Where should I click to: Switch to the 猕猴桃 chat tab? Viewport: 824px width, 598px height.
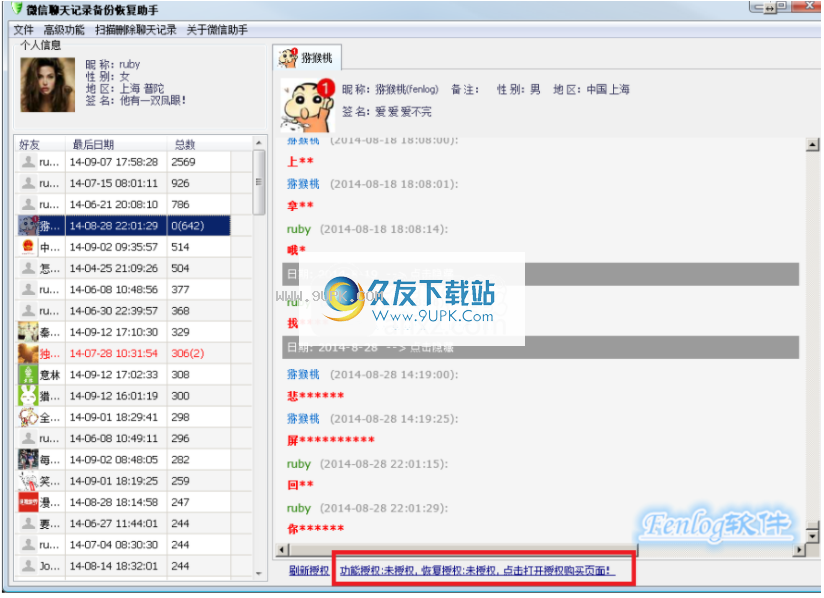(x=307, y=58)
